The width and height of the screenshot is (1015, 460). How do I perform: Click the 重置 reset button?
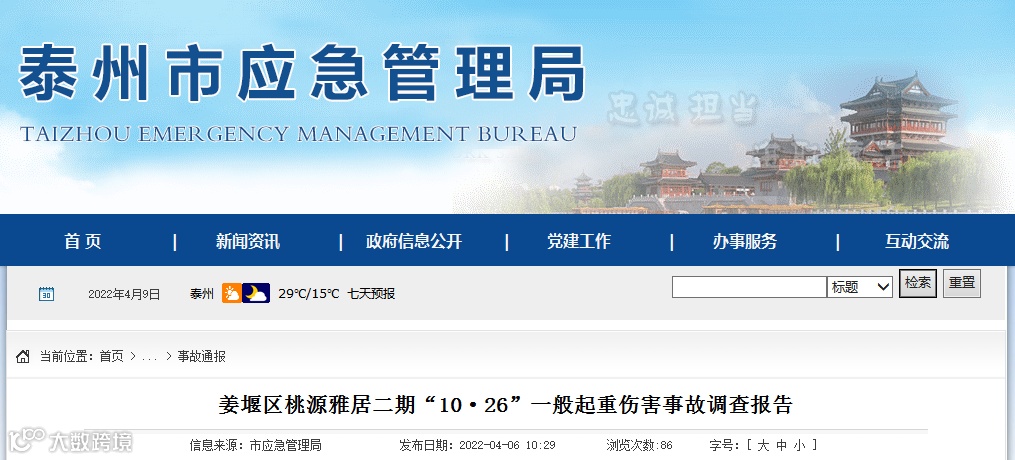pos(962,283)
